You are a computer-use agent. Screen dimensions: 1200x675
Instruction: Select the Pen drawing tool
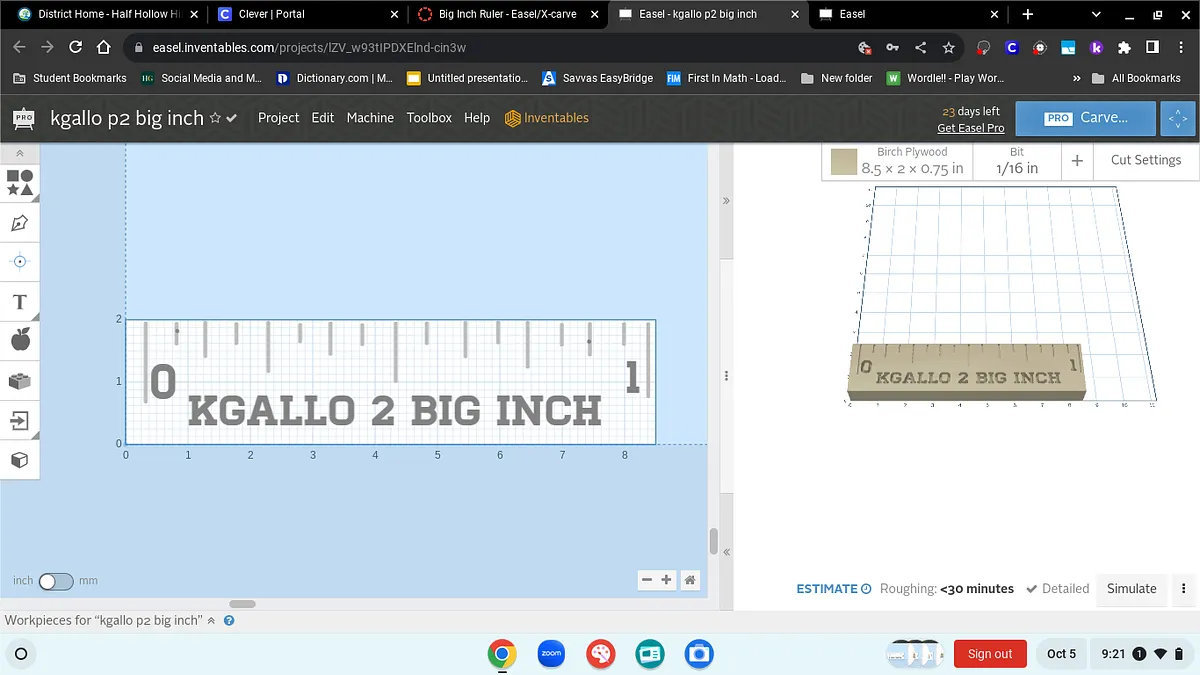20,223
